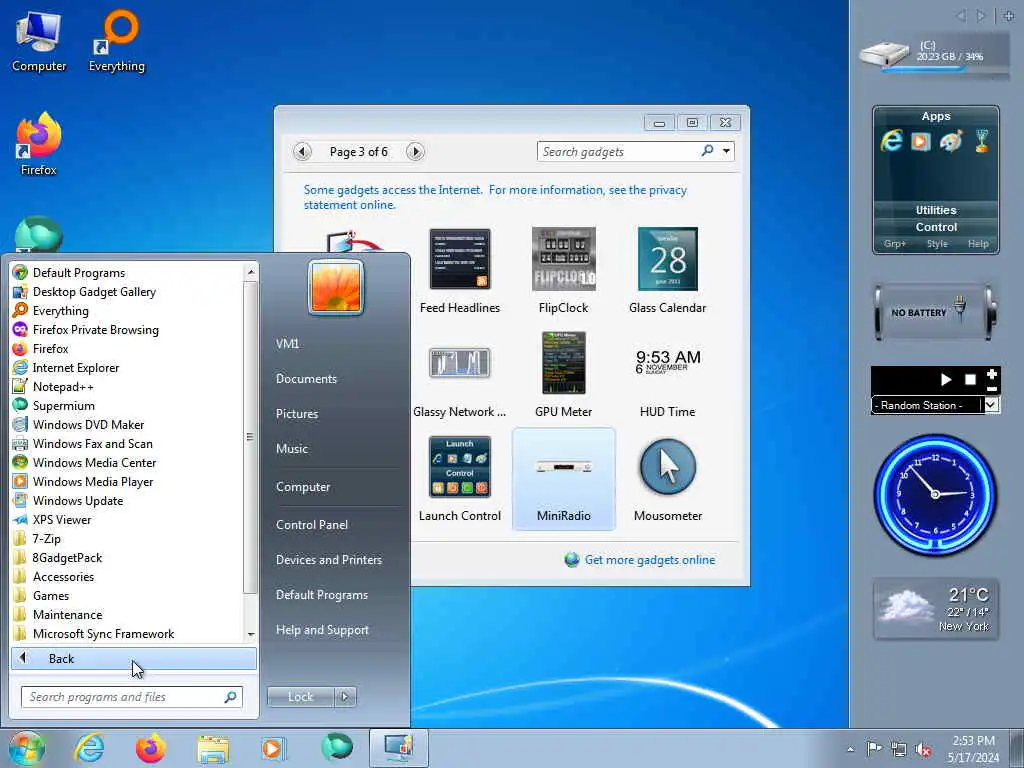Switch to the Utilities group in the launcher gadget

(936, 210)
